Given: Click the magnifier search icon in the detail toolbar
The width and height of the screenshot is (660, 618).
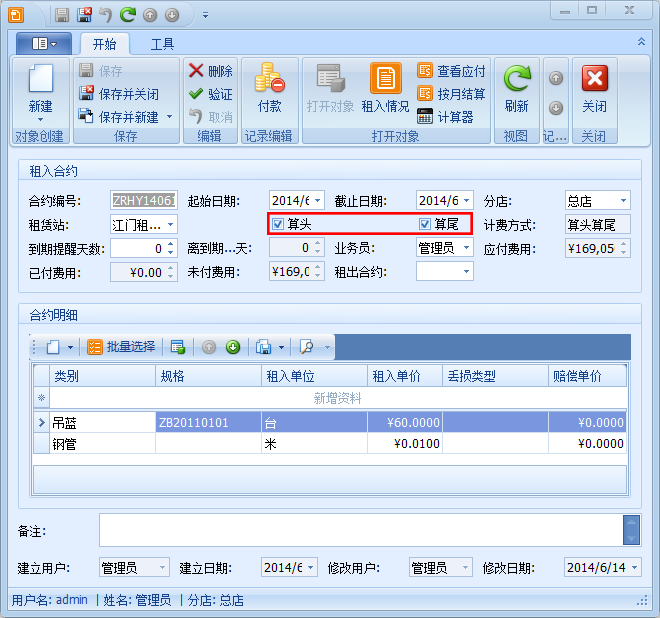Looking at the screenshot, I should pos(306,347).
